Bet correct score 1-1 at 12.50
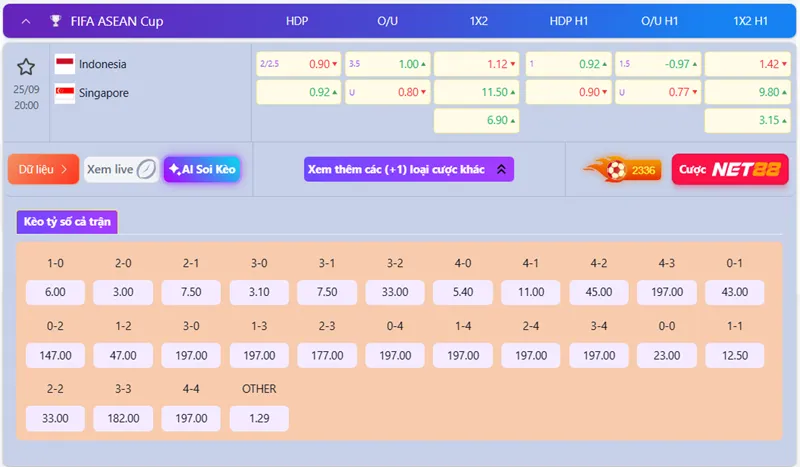The width and height of the screenshot is (800, 467). click(735, 355)
